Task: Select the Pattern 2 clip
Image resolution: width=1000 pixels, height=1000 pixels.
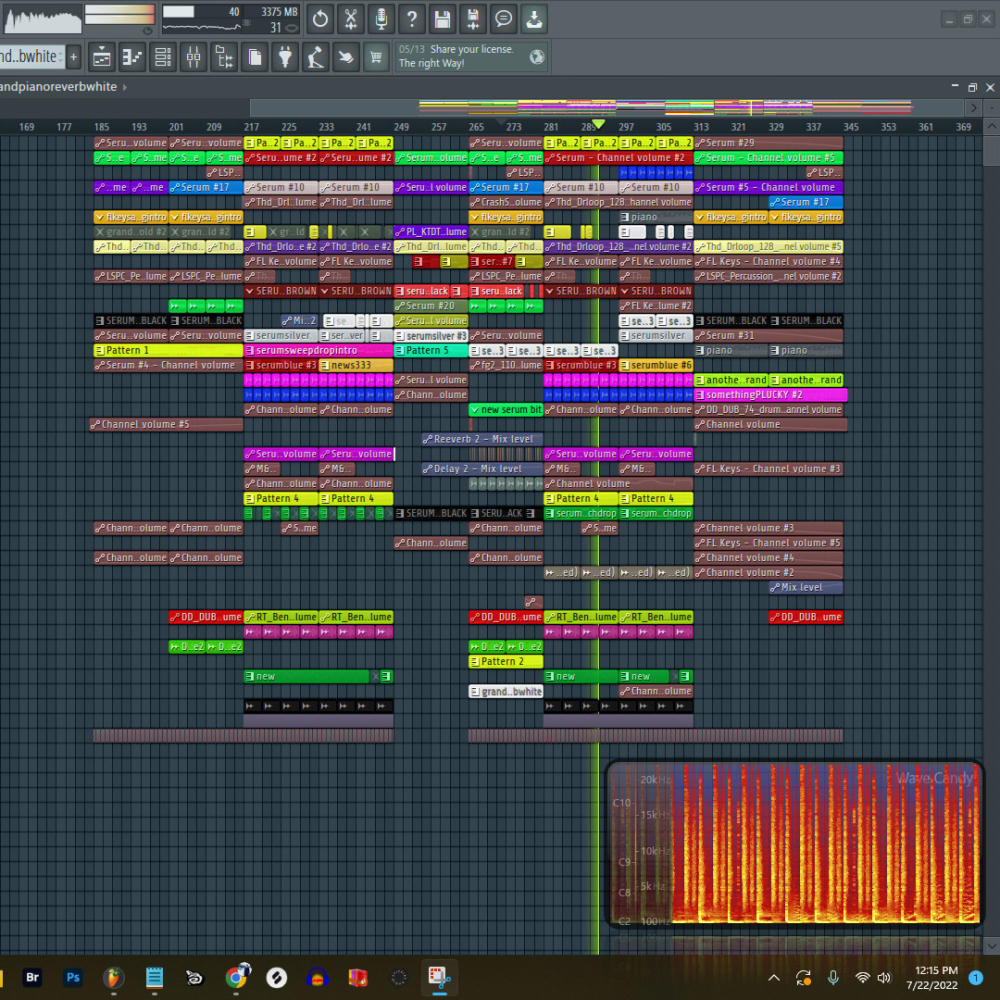Action: pos(506,661)
